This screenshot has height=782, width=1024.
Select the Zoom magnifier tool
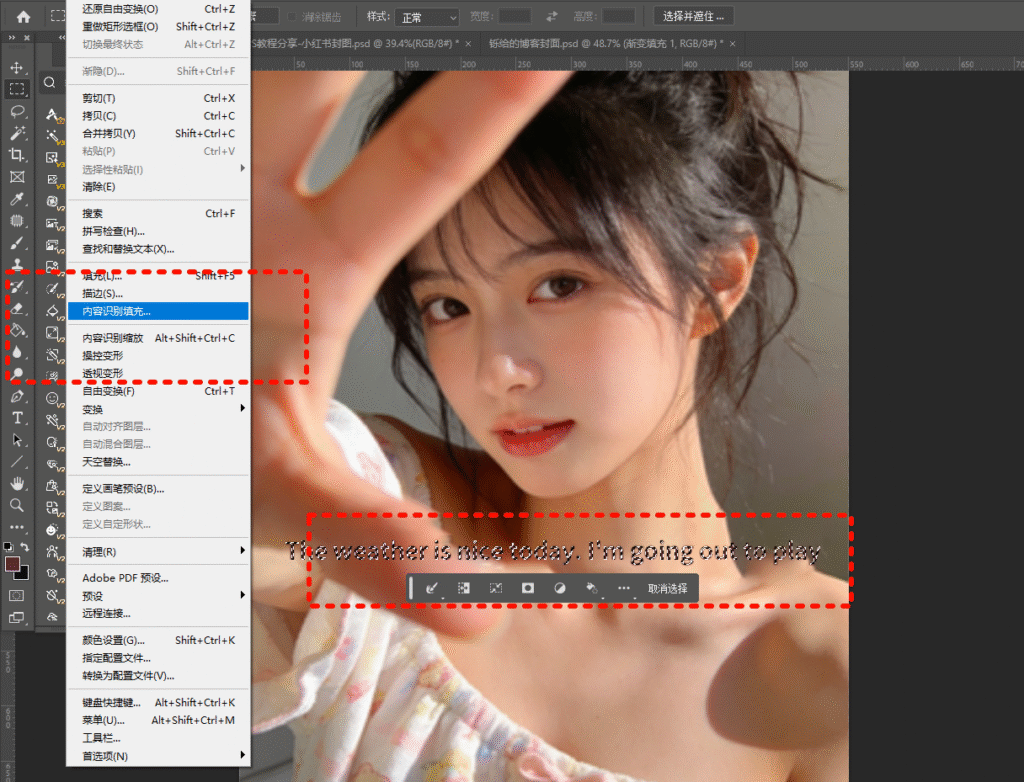pos(17,505)
